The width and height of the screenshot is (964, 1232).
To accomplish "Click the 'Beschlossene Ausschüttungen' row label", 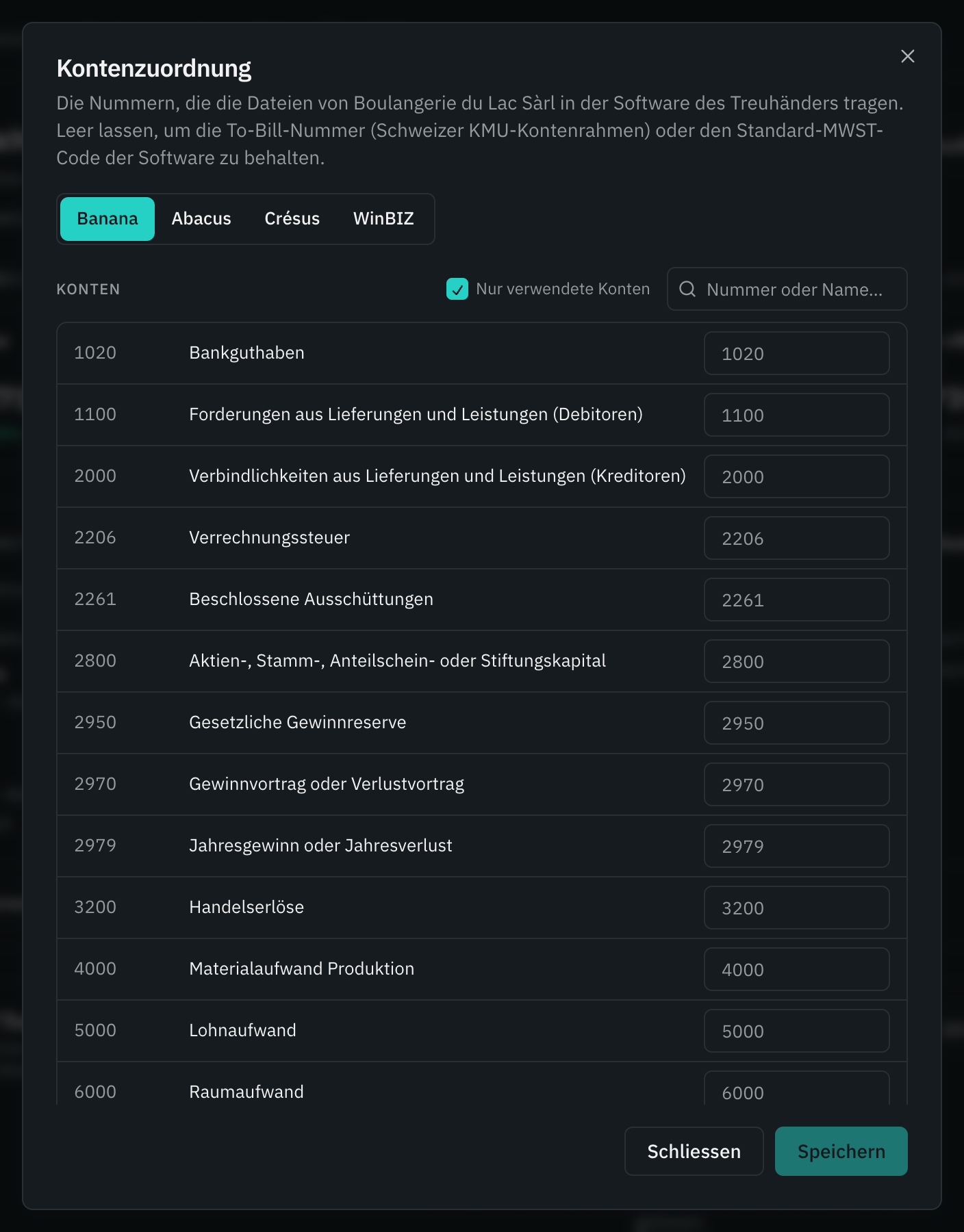I will (311, 599).
